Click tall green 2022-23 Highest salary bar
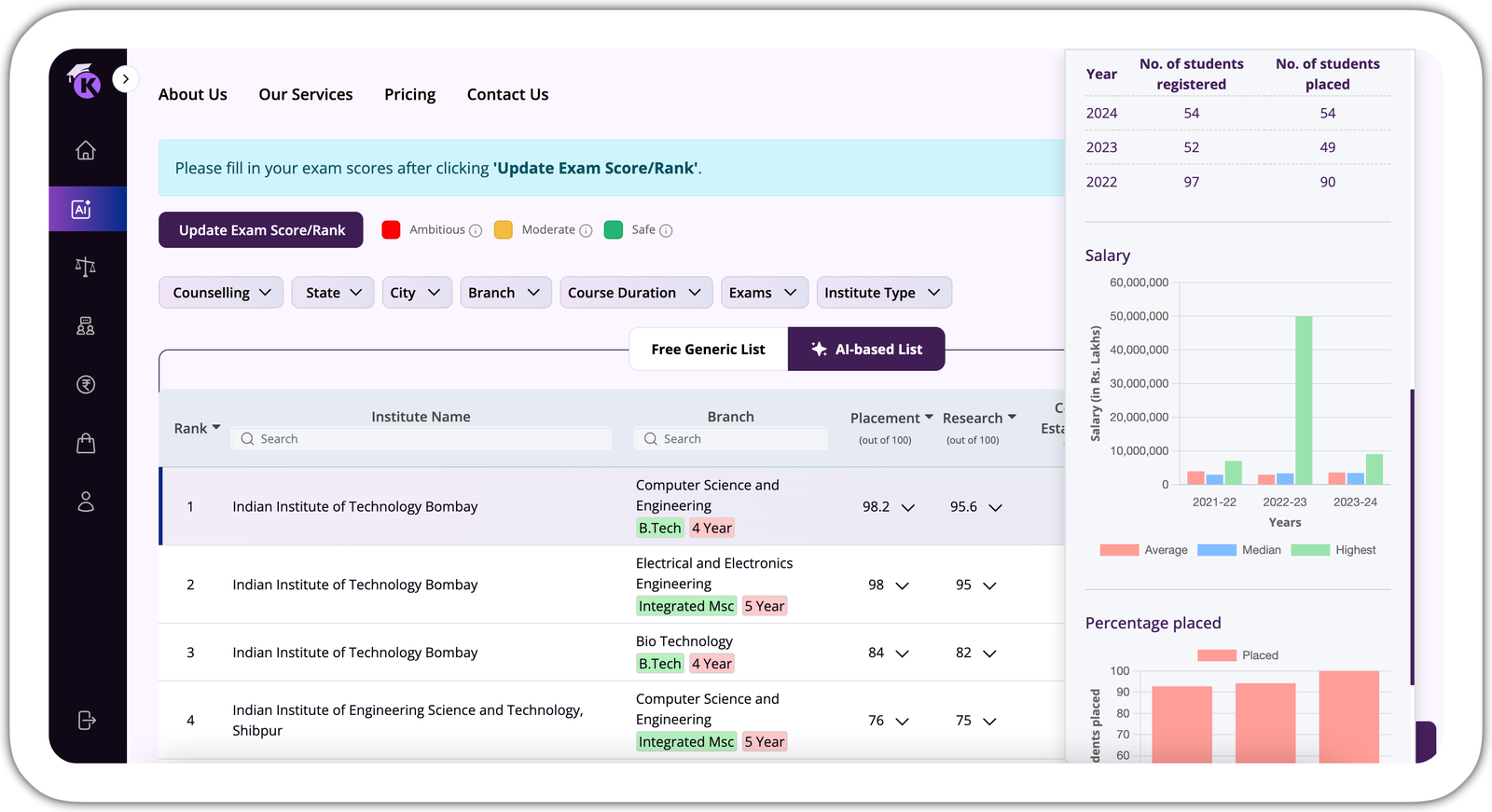Viewport: 1492px width, 812px height. [x=1304, y=401]
